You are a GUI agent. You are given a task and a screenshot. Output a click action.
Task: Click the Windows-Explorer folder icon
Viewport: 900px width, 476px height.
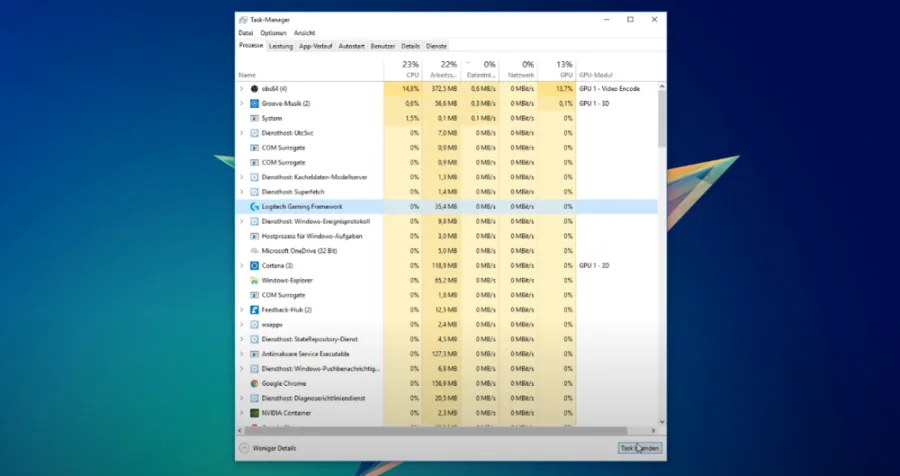(254, 281)
